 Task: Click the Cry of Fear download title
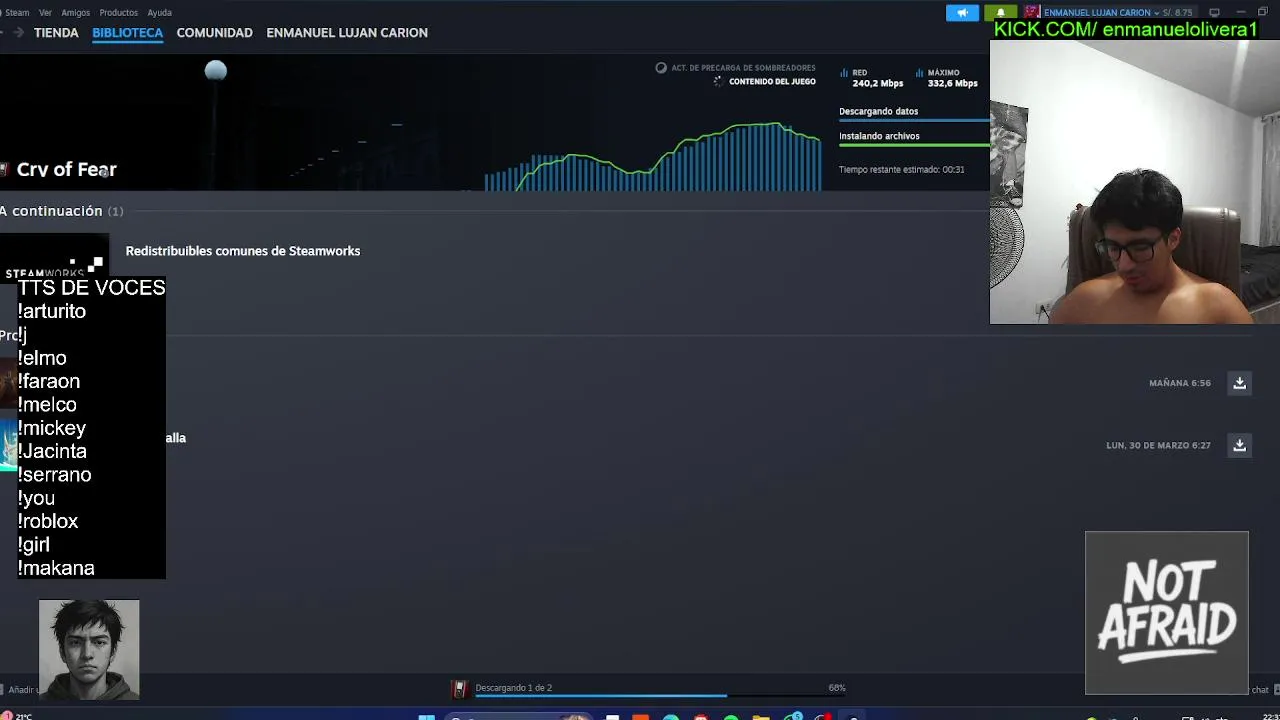click(x=66, y=169)
